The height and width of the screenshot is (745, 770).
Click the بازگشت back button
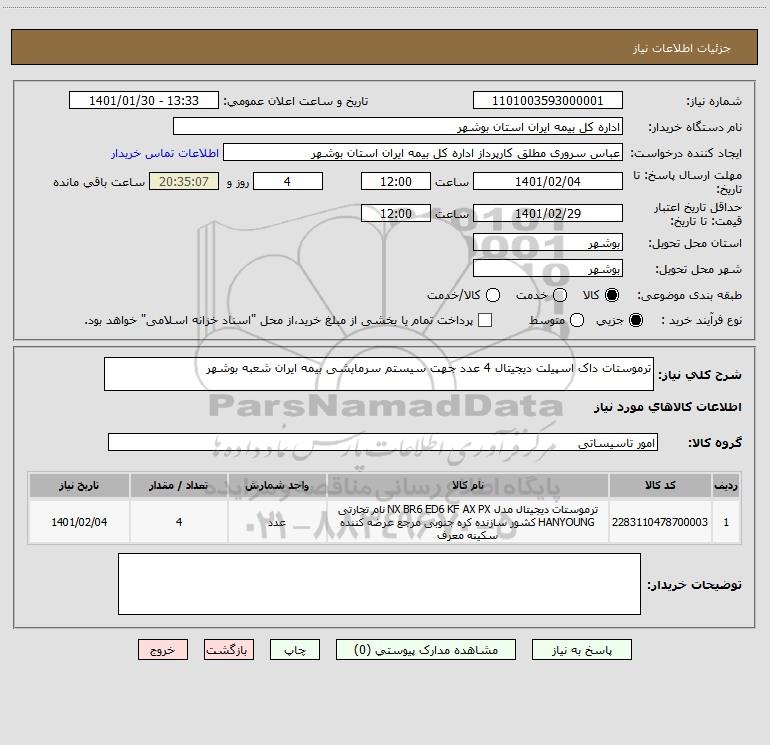pyautogui.click(x=229, y=650)
